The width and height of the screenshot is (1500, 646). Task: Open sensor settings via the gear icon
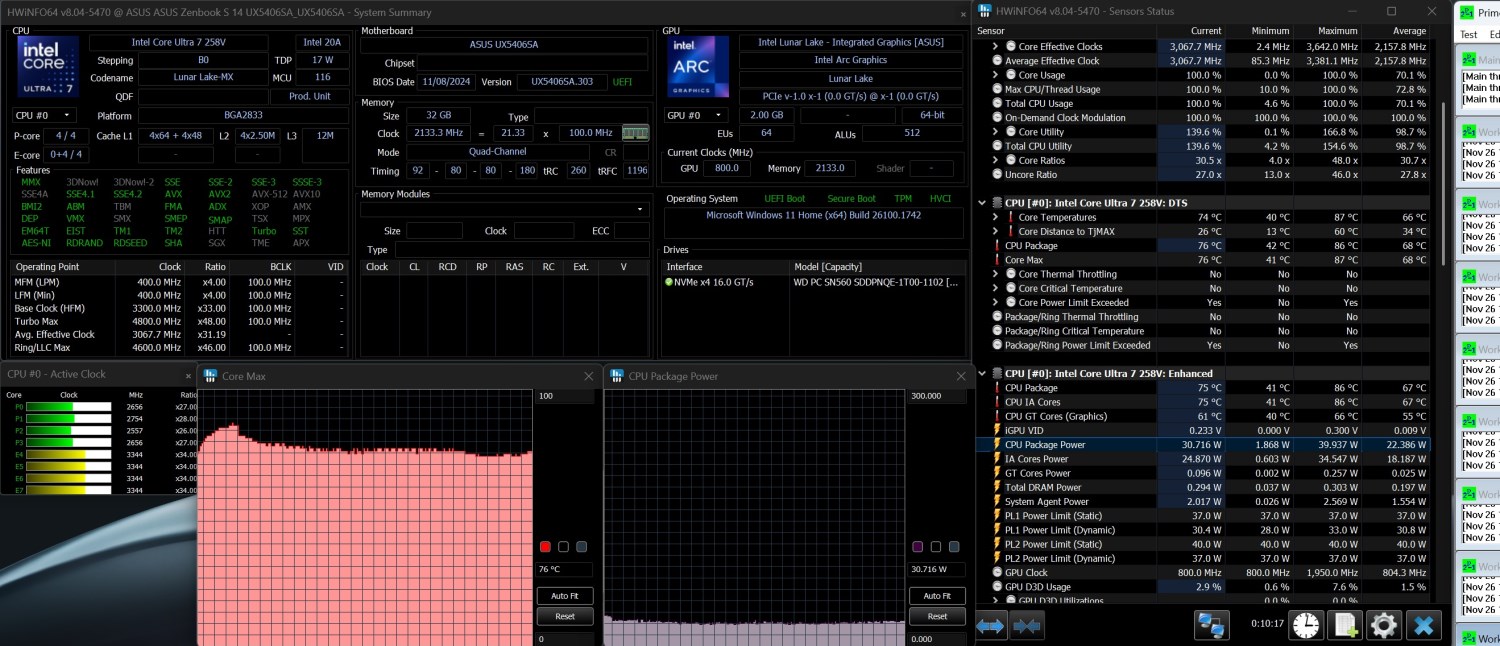[x=1384, y=626]
